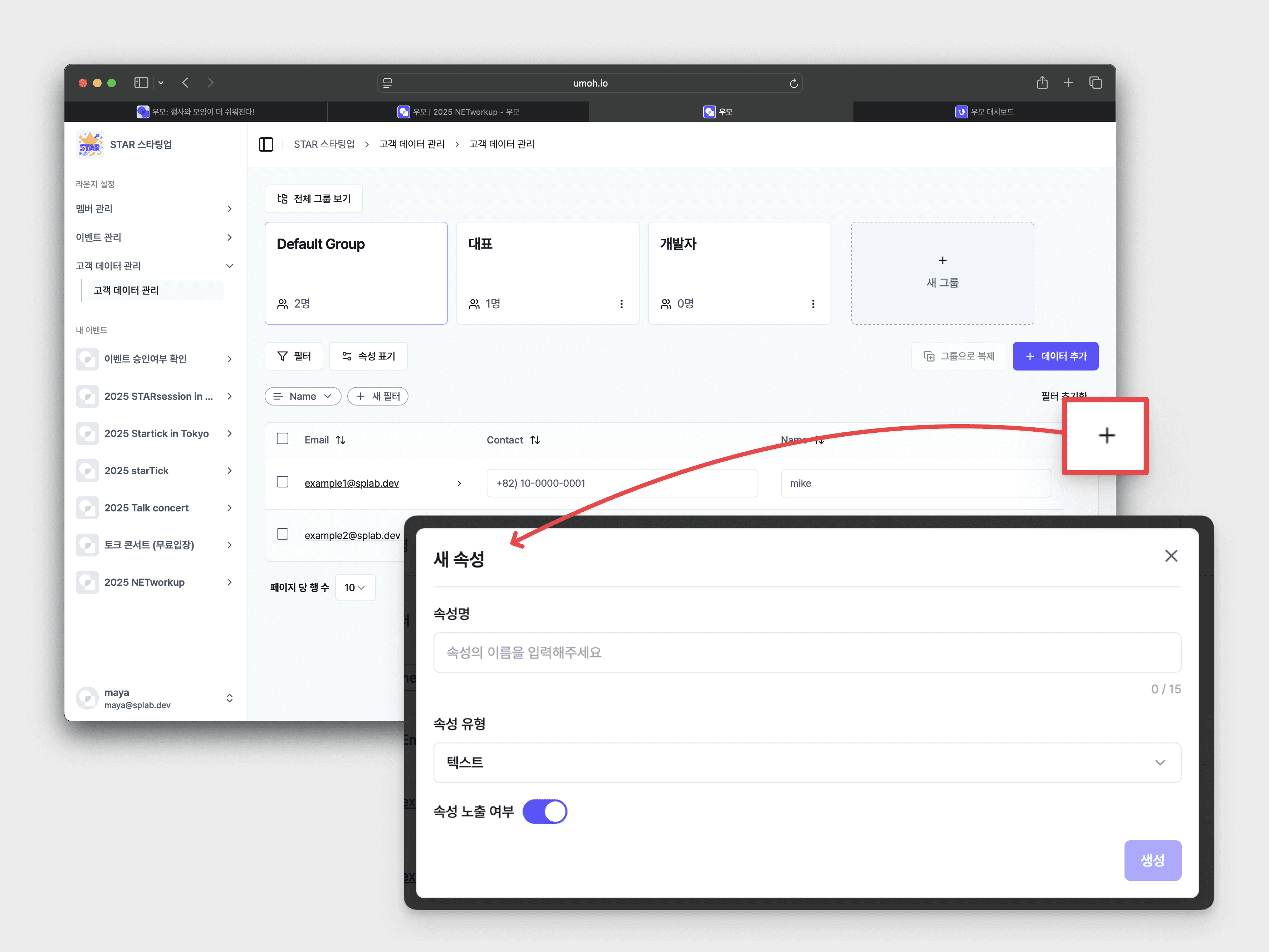
Task: Open the three-dot menu on 대표 group
Action: 621,304
